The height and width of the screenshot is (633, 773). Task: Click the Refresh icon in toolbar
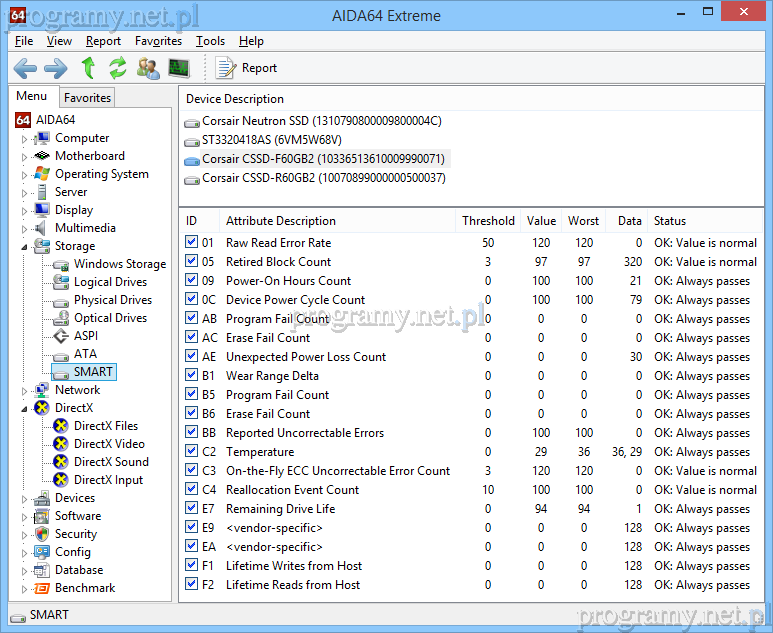pos(118,68)
